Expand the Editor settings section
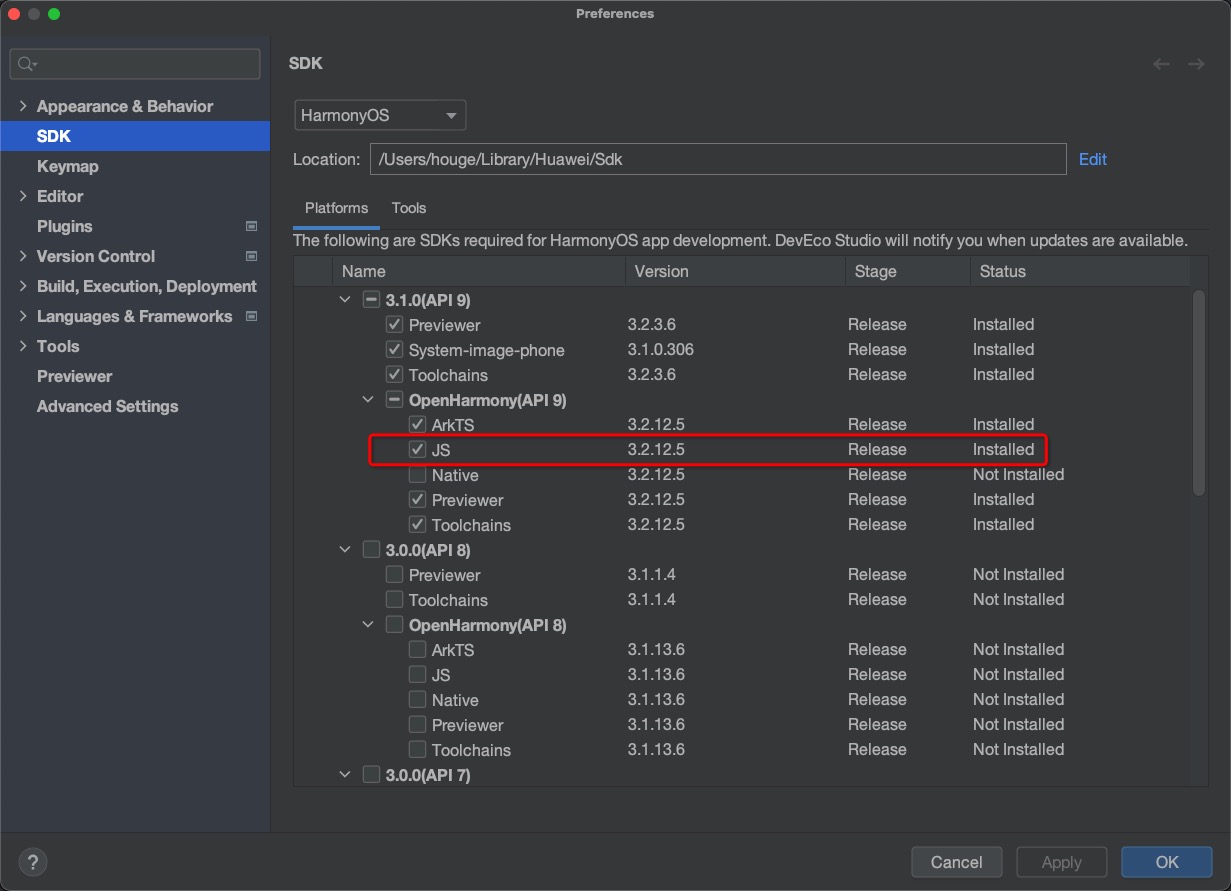Image resolution: width=1231 pixels, height=891 pixels. (x=23, y=196)
